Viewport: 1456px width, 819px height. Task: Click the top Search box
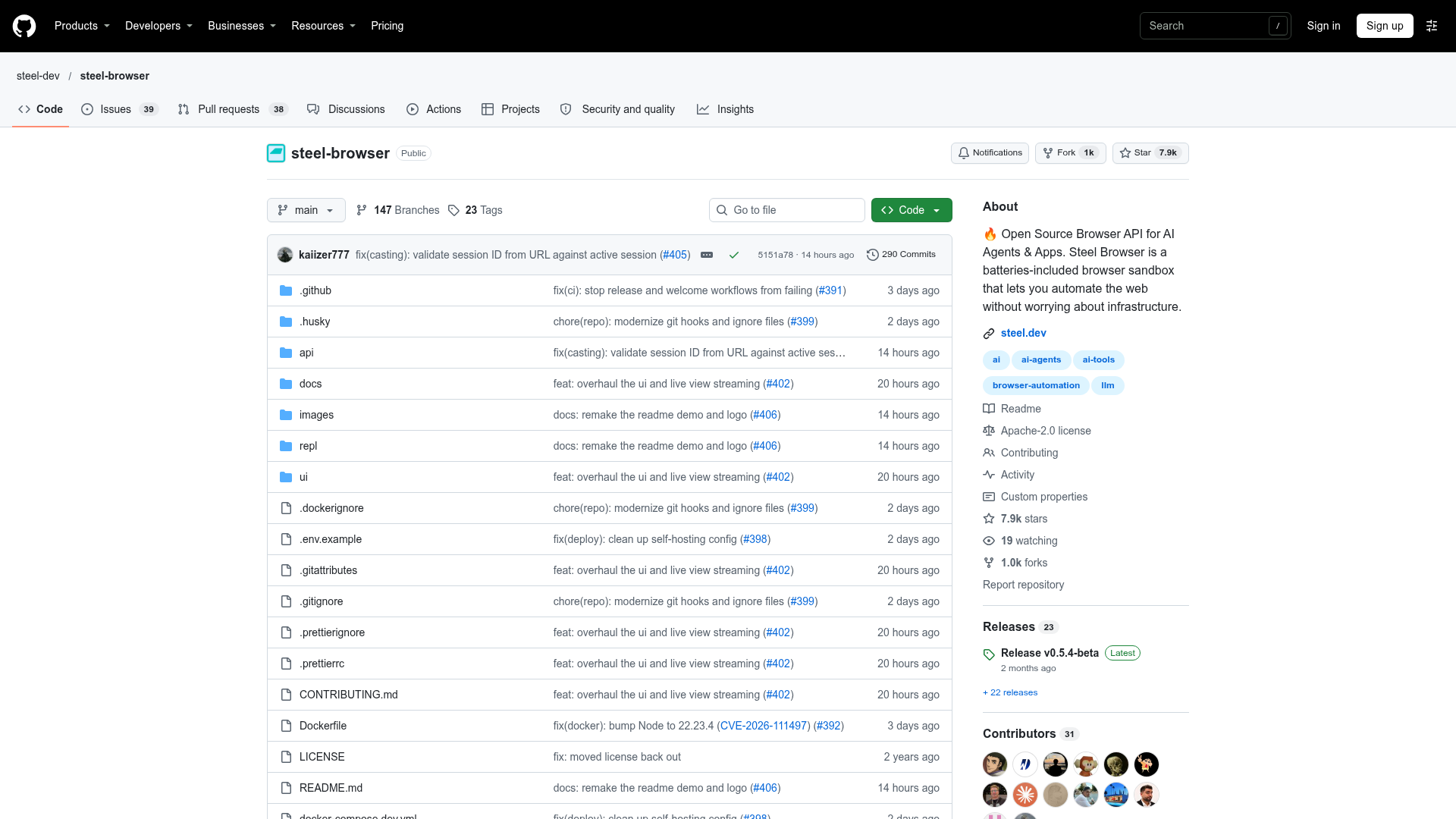(1215, 26)
